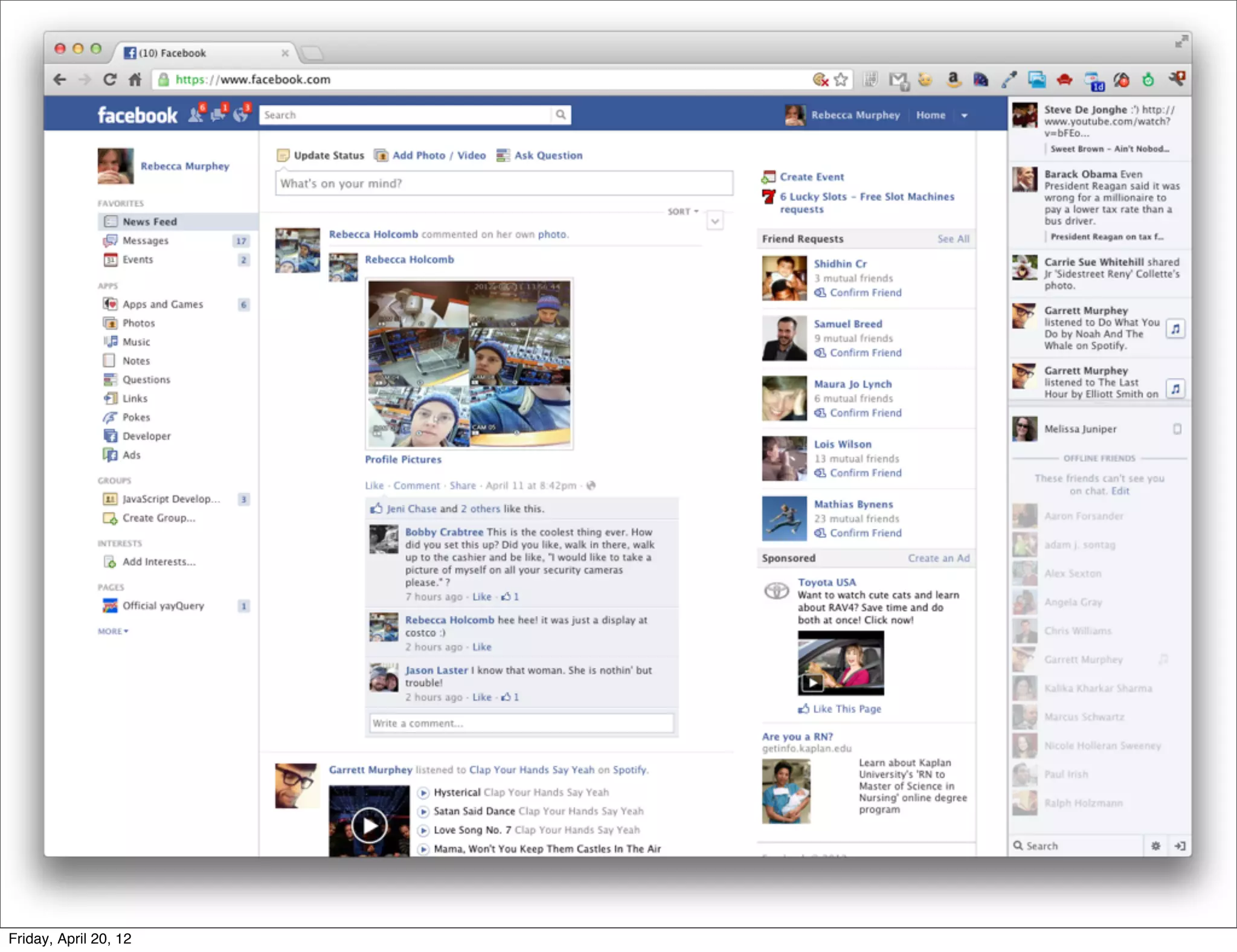Image resolution: width=1237 pixels, height=952 pixels.
Task: Click What's on your mind field
Action: 504,184
